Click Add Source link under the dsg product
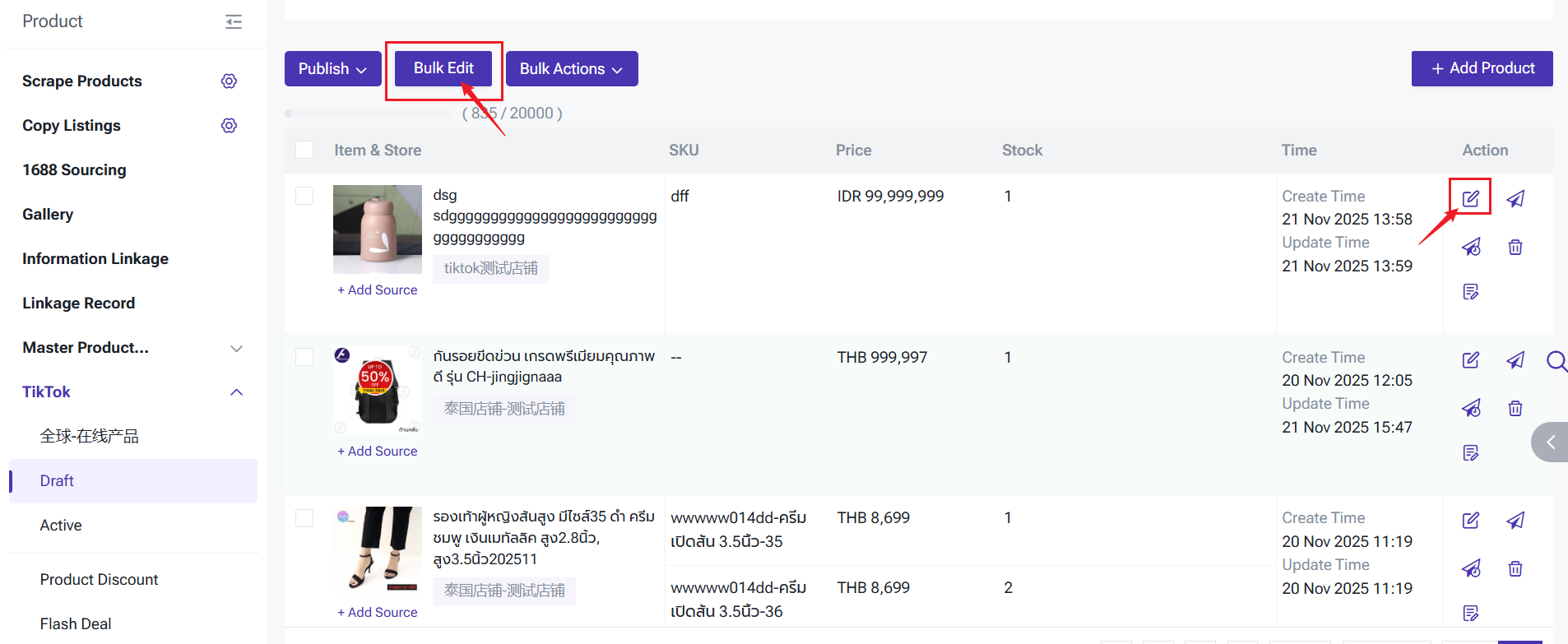Viewport: 1568px width, 644px height. [x=378, y=290]
